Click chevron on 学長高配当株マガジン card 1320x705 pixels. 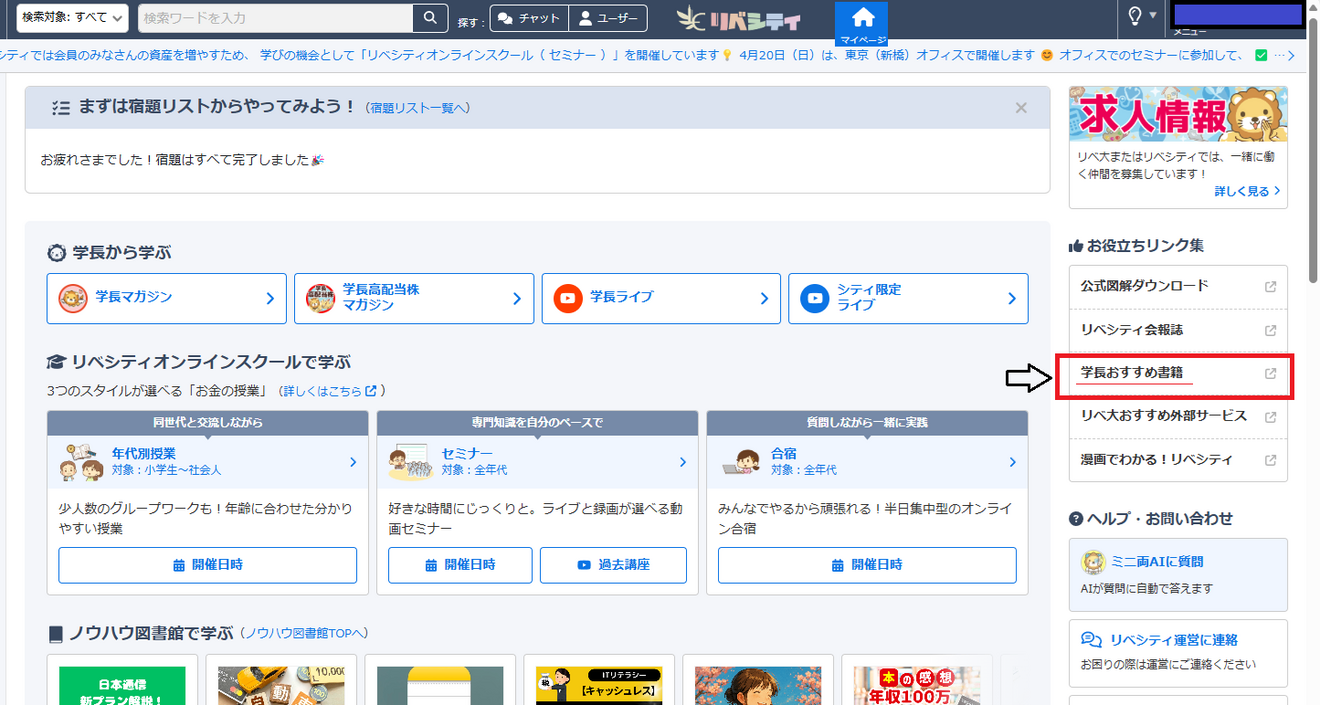pos(517,298)
